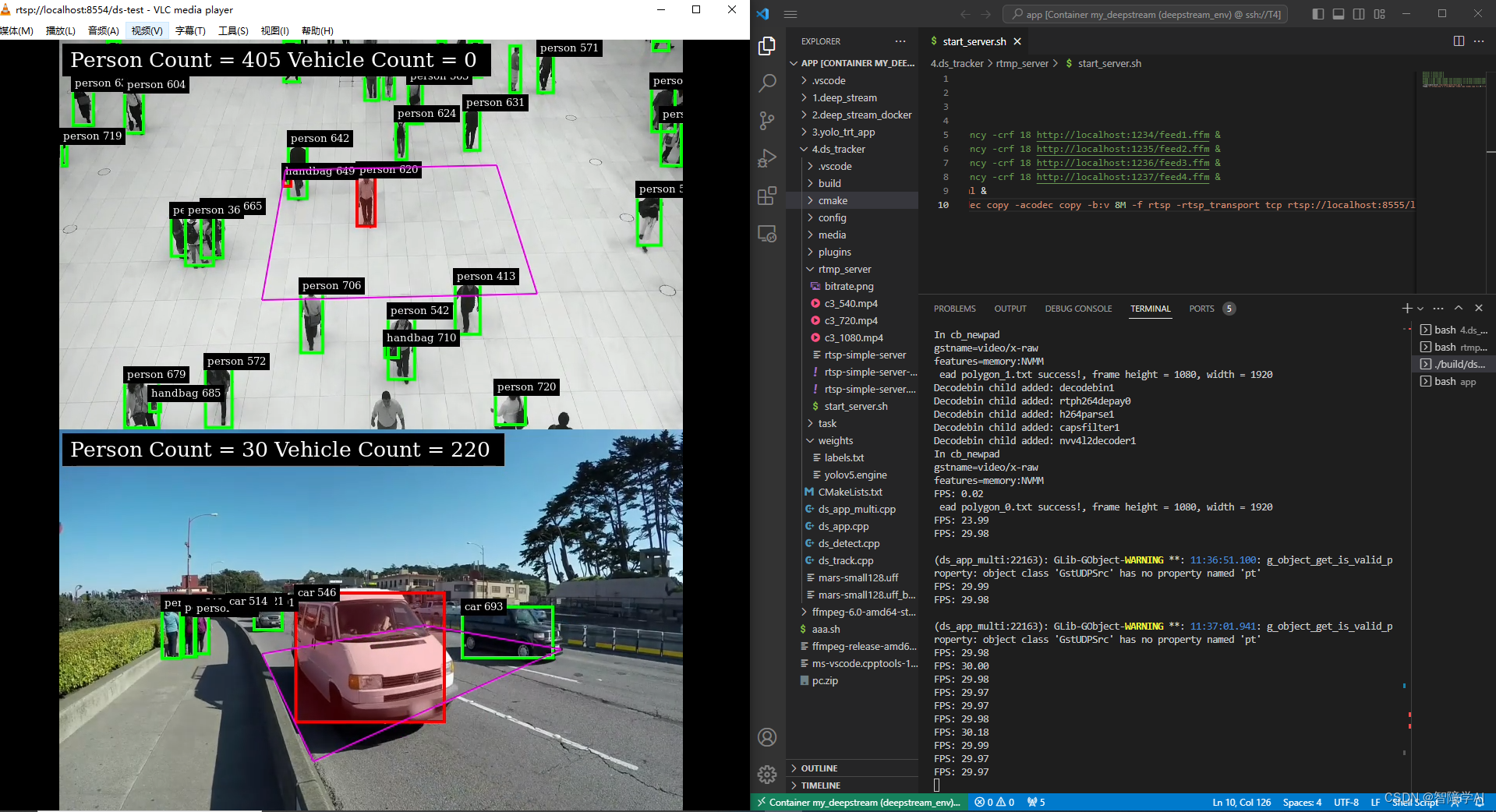Expand the Outline section
Viewport: 1496px width, 812px height.
pyautogui.click(x=852, y=768)
